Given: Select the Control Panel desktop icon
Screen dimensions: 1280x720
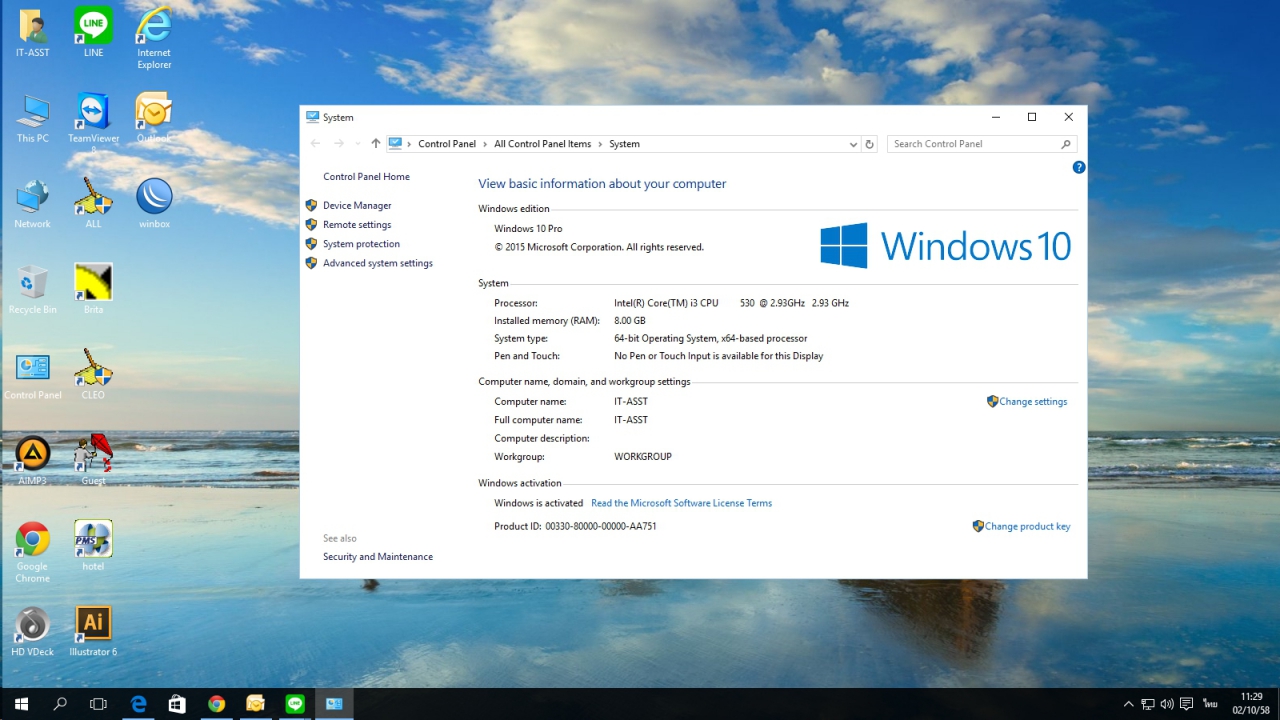Looking at the screenshot, I should pos(33,375).
